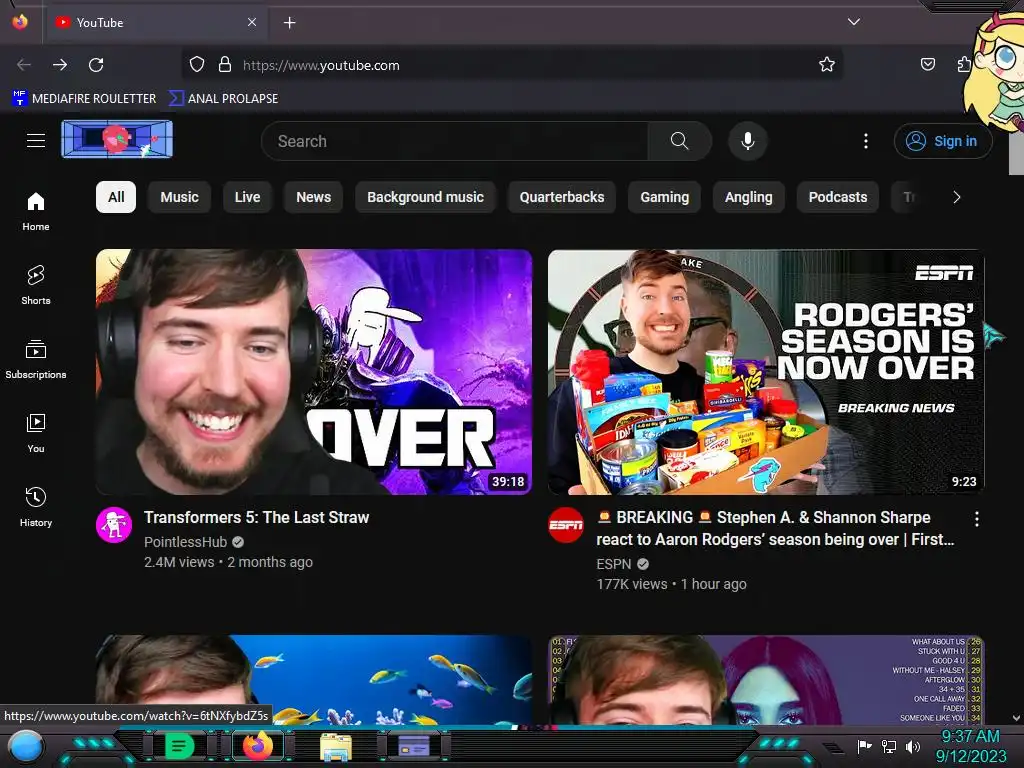Open Subscriptions from the sidebar
The width and height of the screenshot is (1024, 768).
click(36, 359)
